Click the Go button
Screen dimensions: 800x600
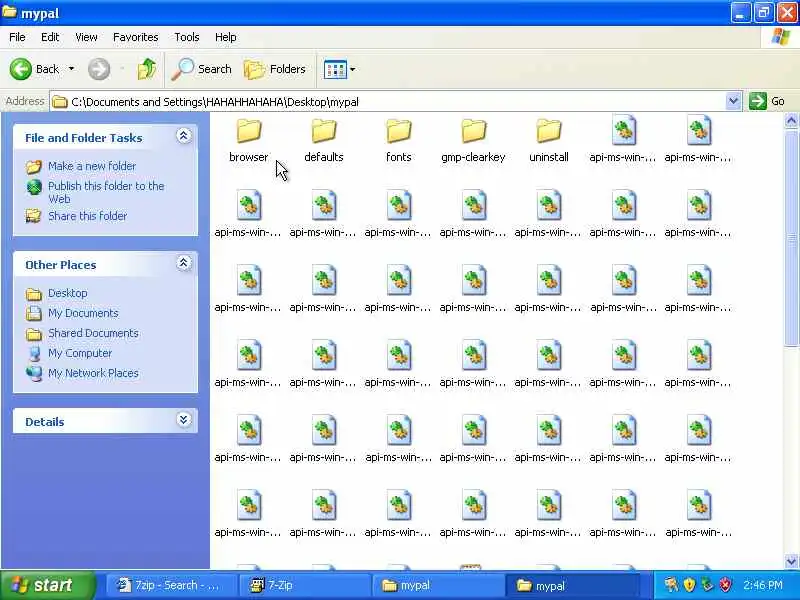pos(767,101)
